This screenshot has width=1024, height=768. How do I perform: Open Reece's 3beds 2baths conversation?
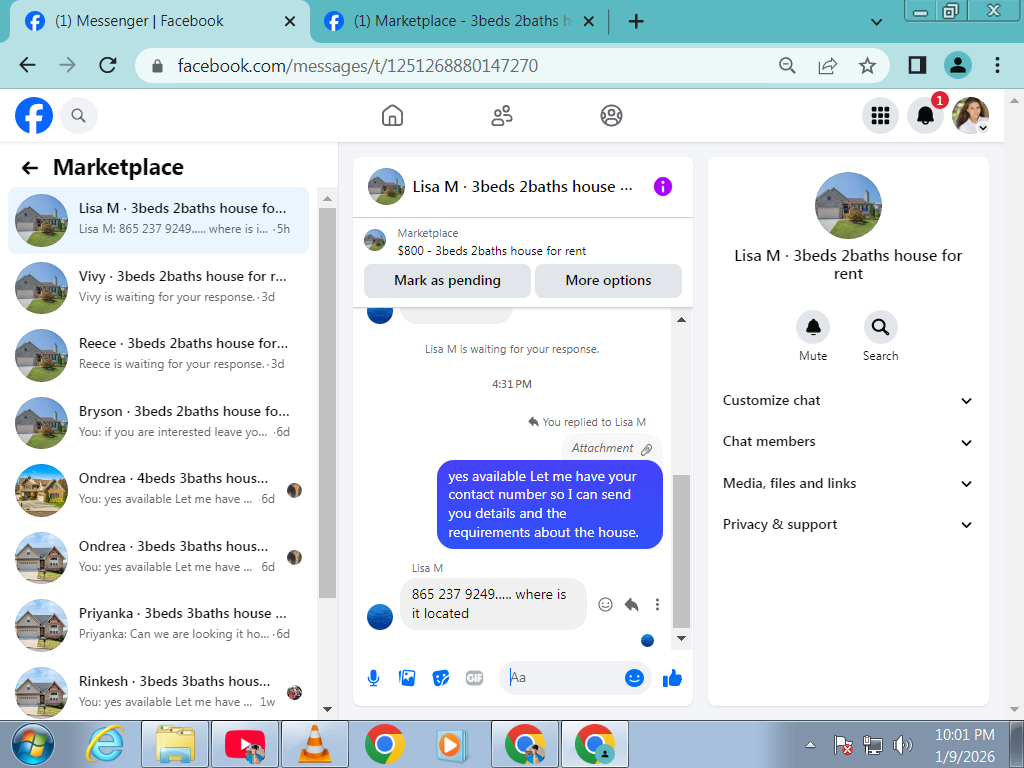[x=159, y=355]
